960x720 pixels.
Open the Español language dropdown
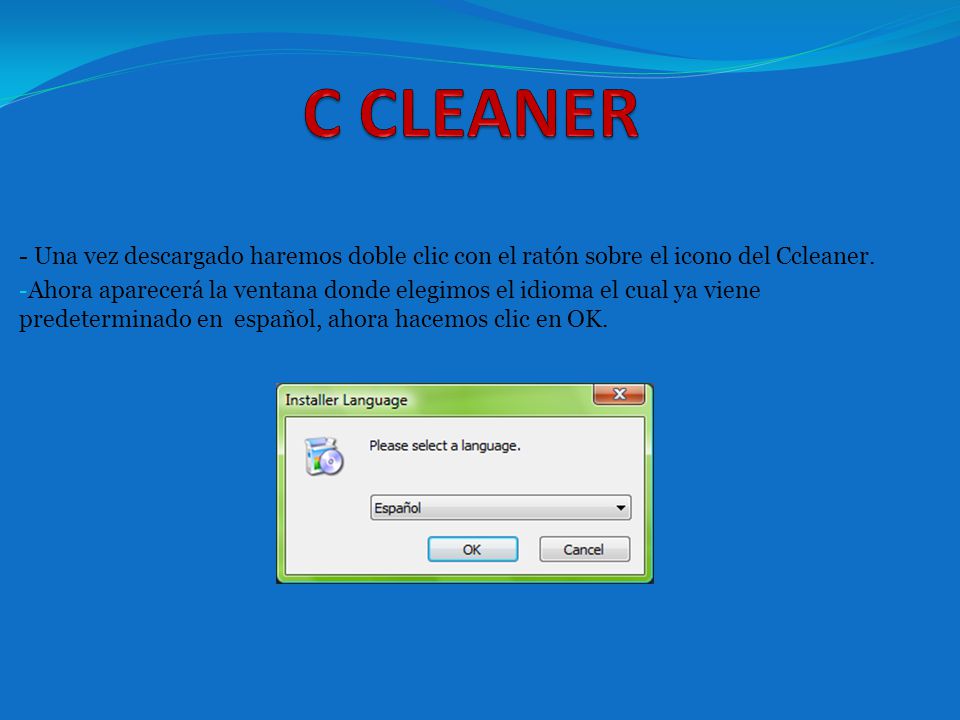(500, 508)
